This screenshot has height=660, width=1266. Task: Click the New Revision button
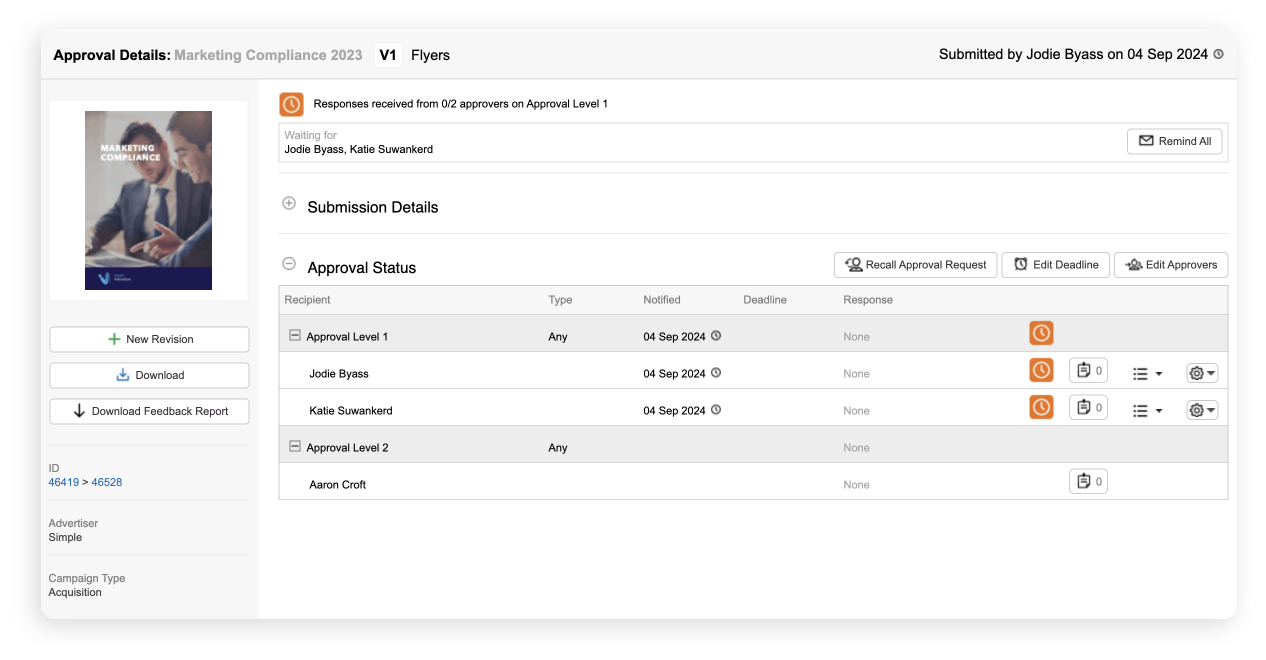[148, 339]
